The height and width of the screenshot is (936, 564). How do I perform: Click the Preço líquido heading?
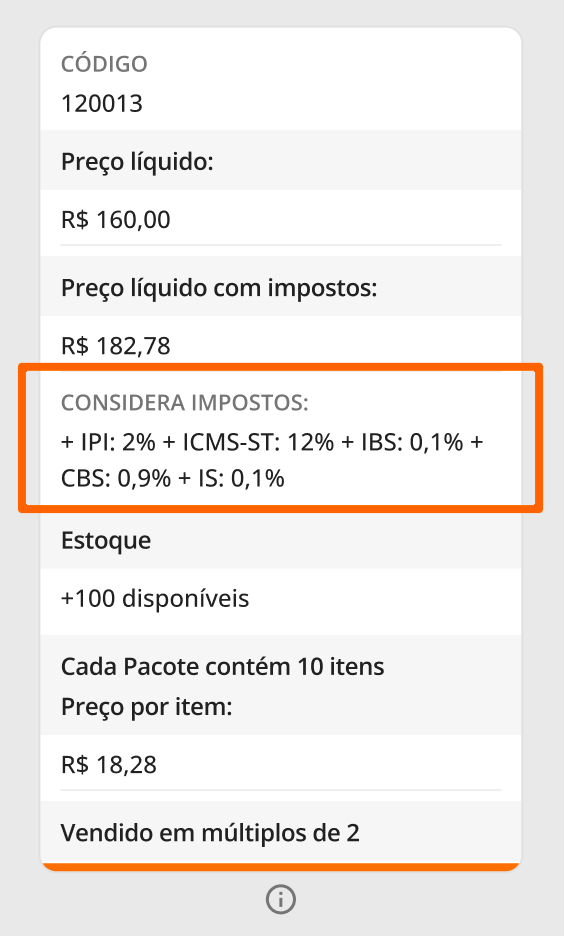click(137, 162)
